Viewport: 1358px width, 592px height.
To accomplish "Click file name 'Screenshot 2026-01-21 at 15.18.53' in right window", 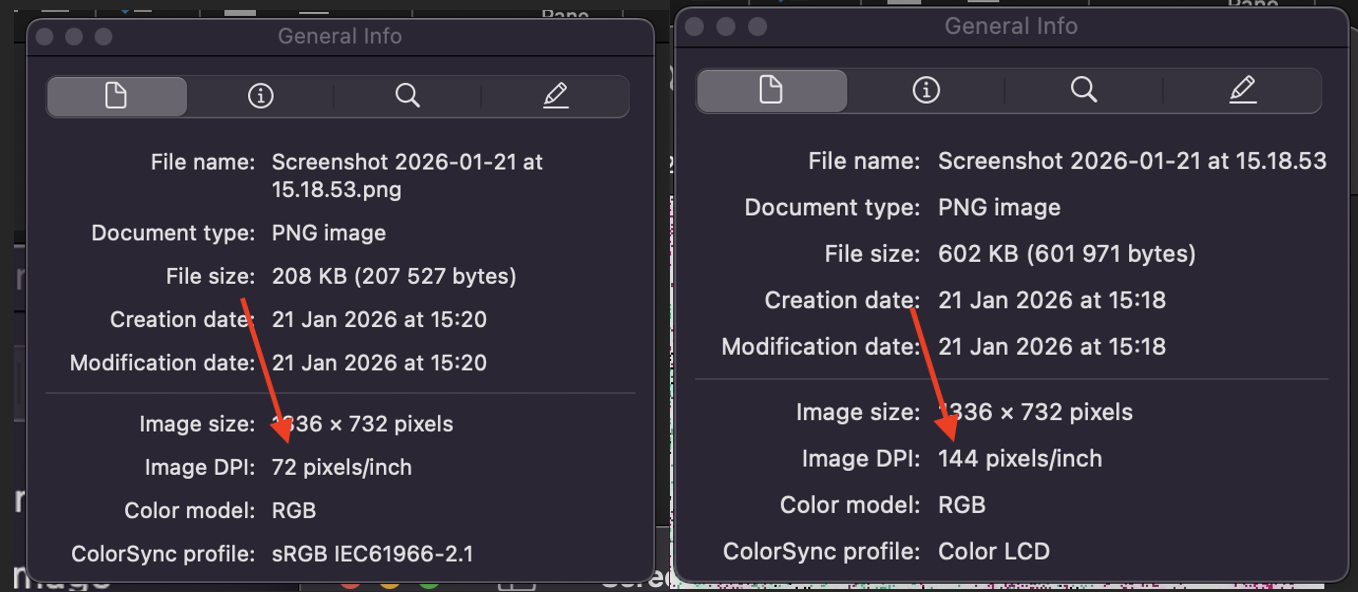I will coord(1132,161).
